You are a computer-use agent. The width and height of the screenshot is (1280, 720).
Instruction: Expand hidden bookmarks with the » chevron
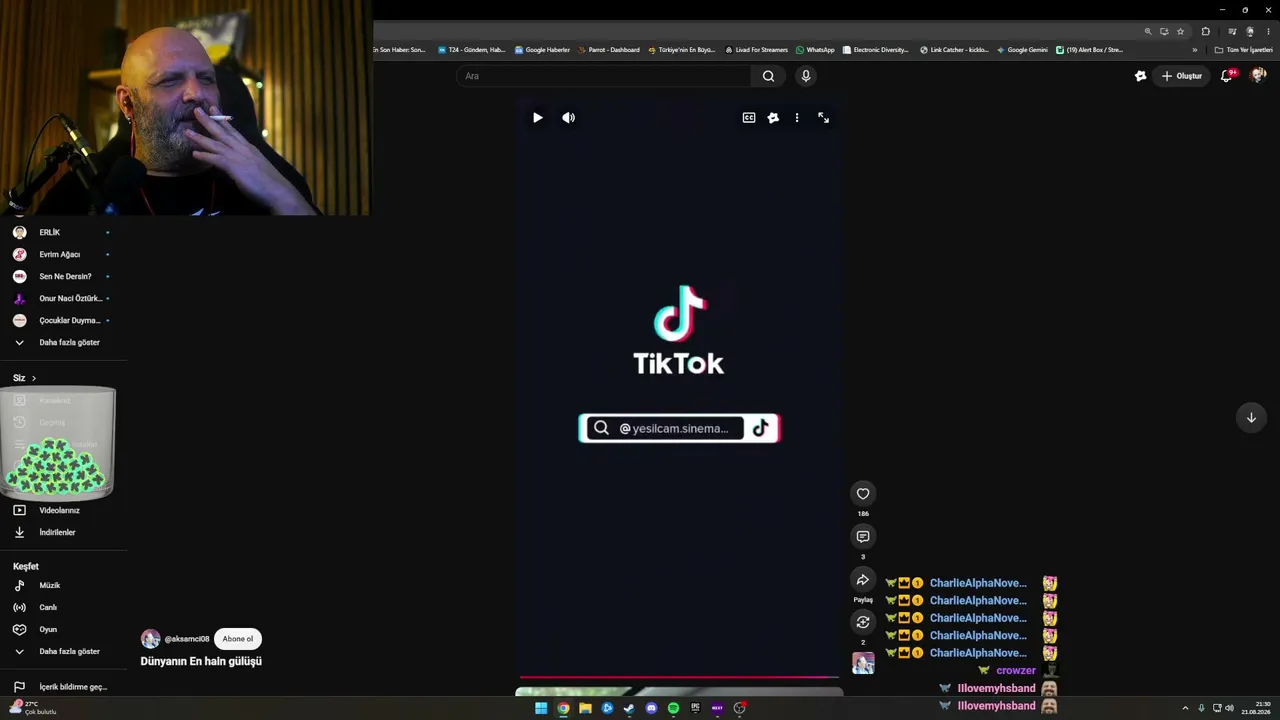tap(1194, 50)
